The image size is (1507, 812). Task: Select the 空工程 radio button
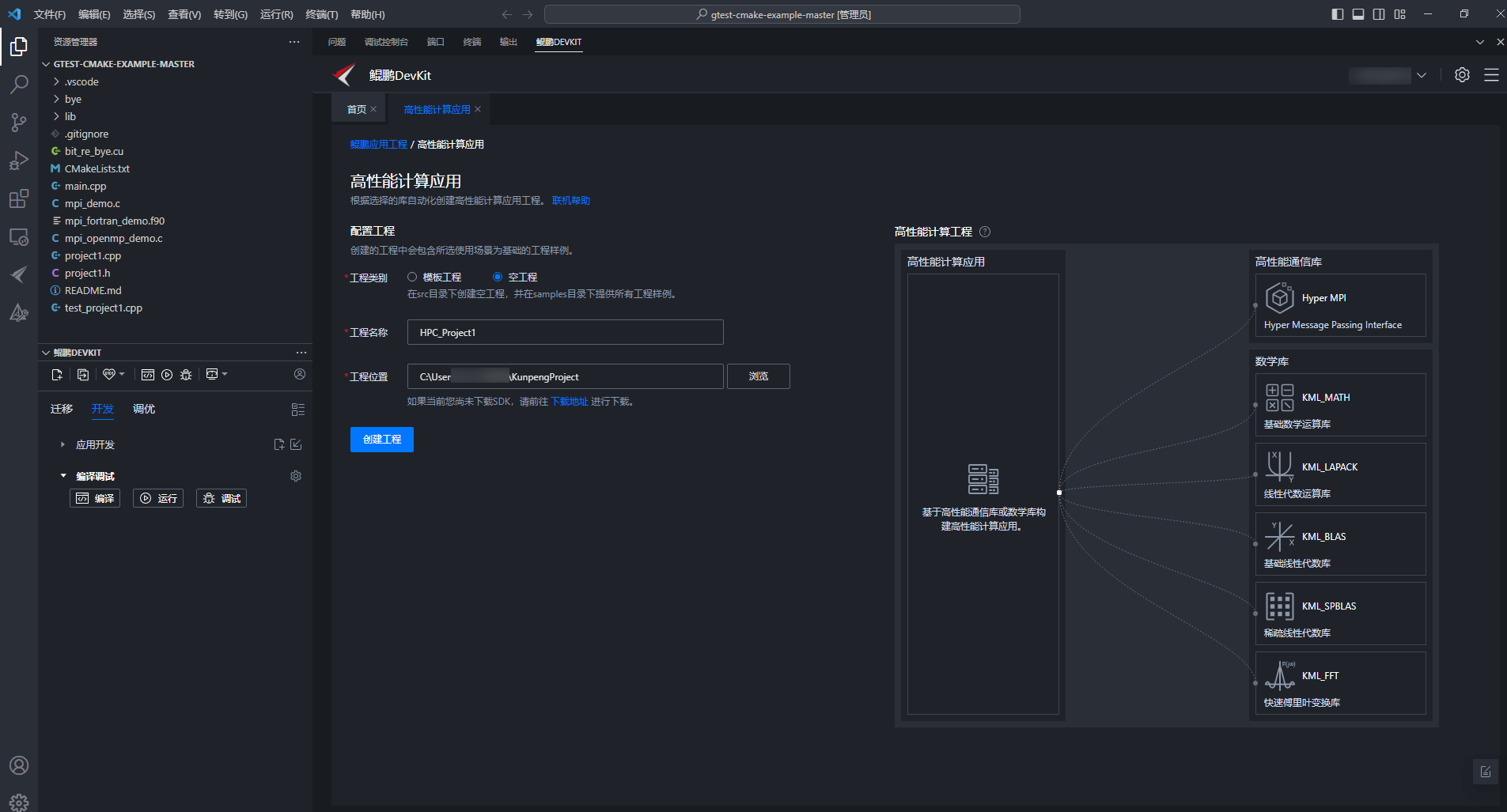tap(498, 277)
